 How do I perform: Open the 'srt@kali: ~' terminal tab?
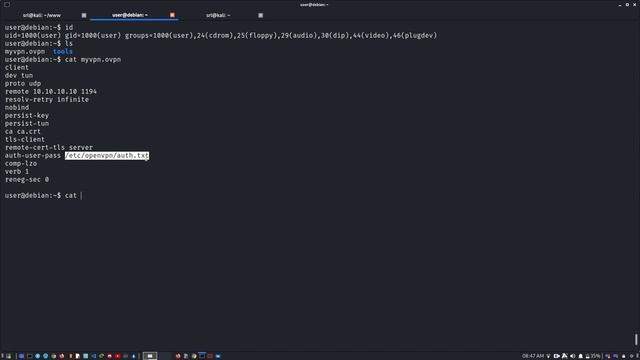pyautogui.click(x=218, y=16)
